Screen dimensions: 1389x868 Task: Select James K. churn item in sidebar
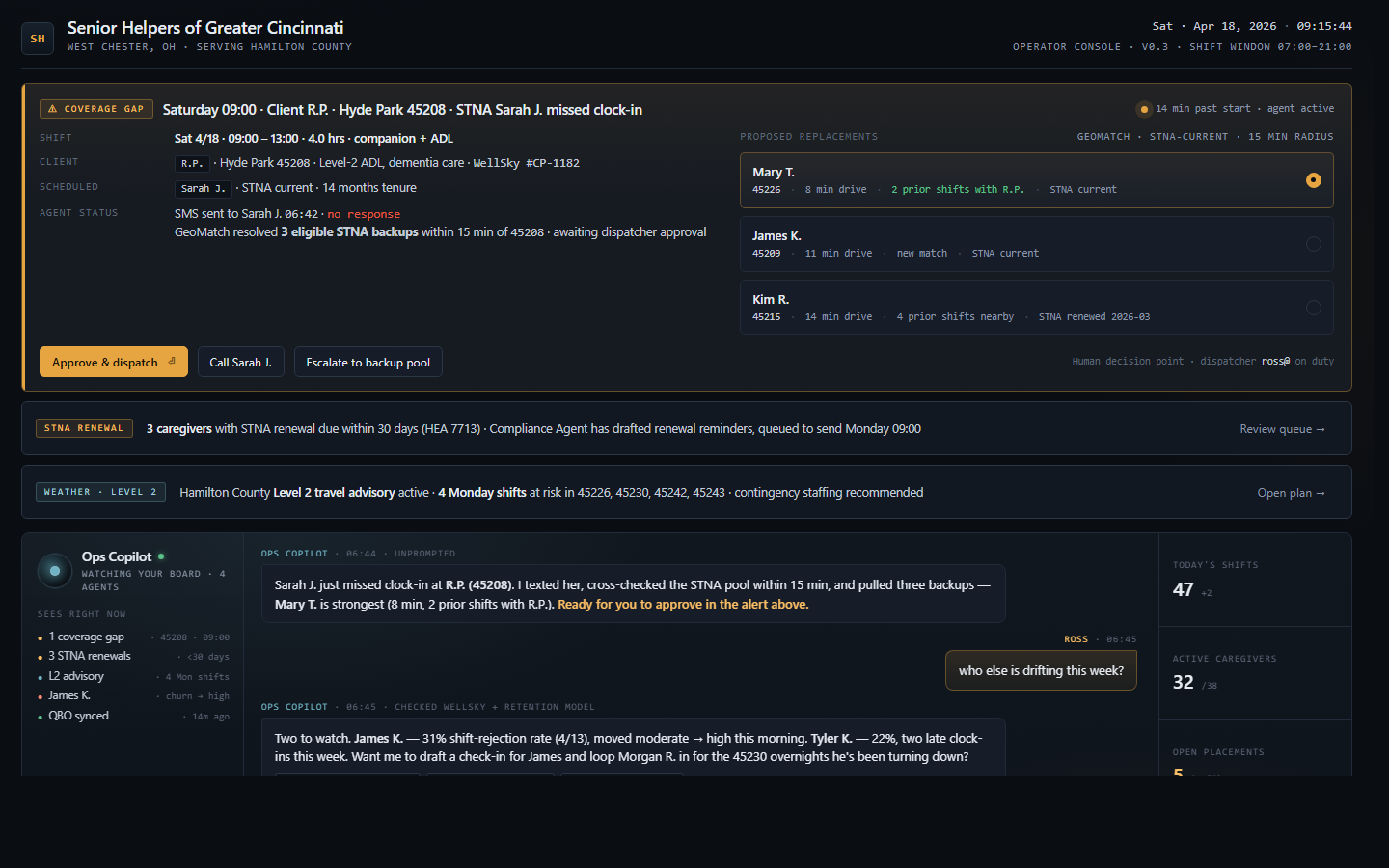(69, 695)
